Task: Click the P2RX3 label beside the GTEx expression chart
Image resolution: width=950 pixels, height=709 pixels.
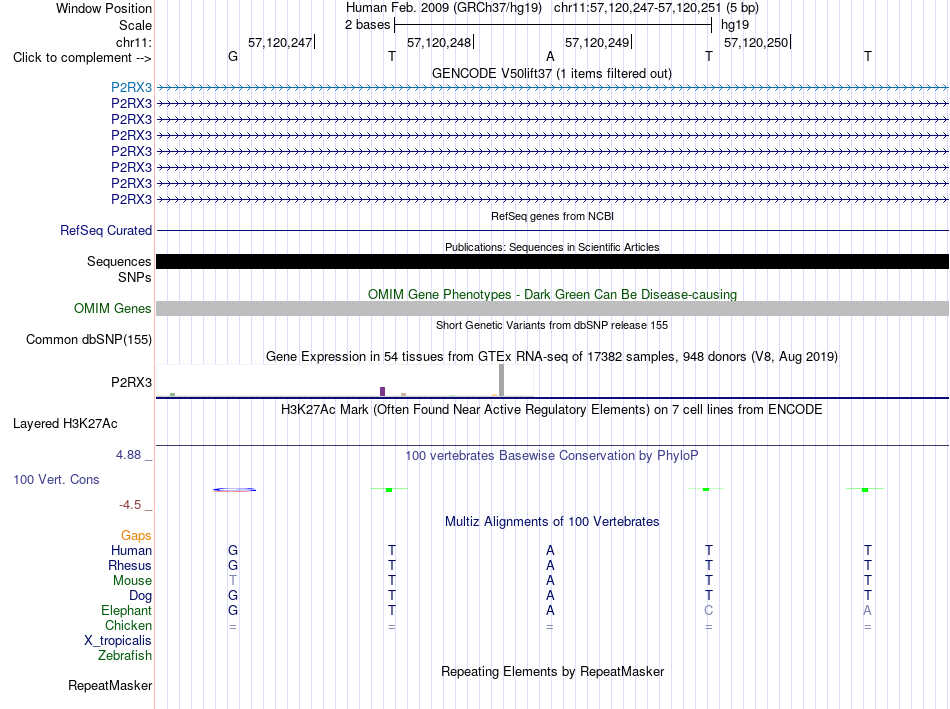Action: (131, 382)
